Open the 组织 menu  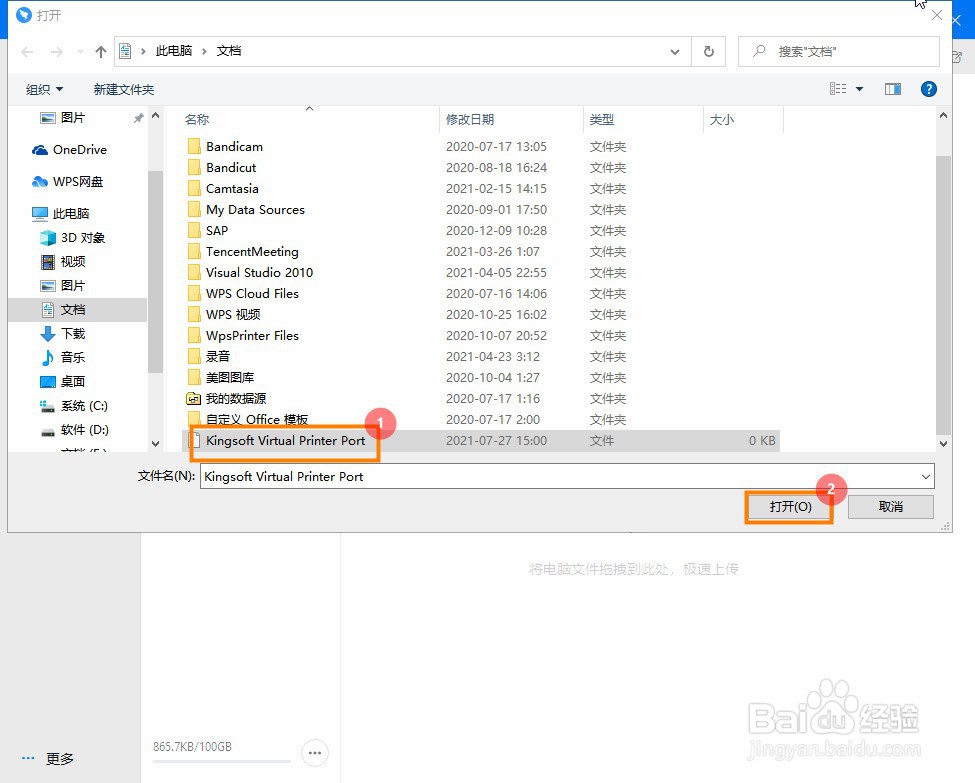[44, 90]
